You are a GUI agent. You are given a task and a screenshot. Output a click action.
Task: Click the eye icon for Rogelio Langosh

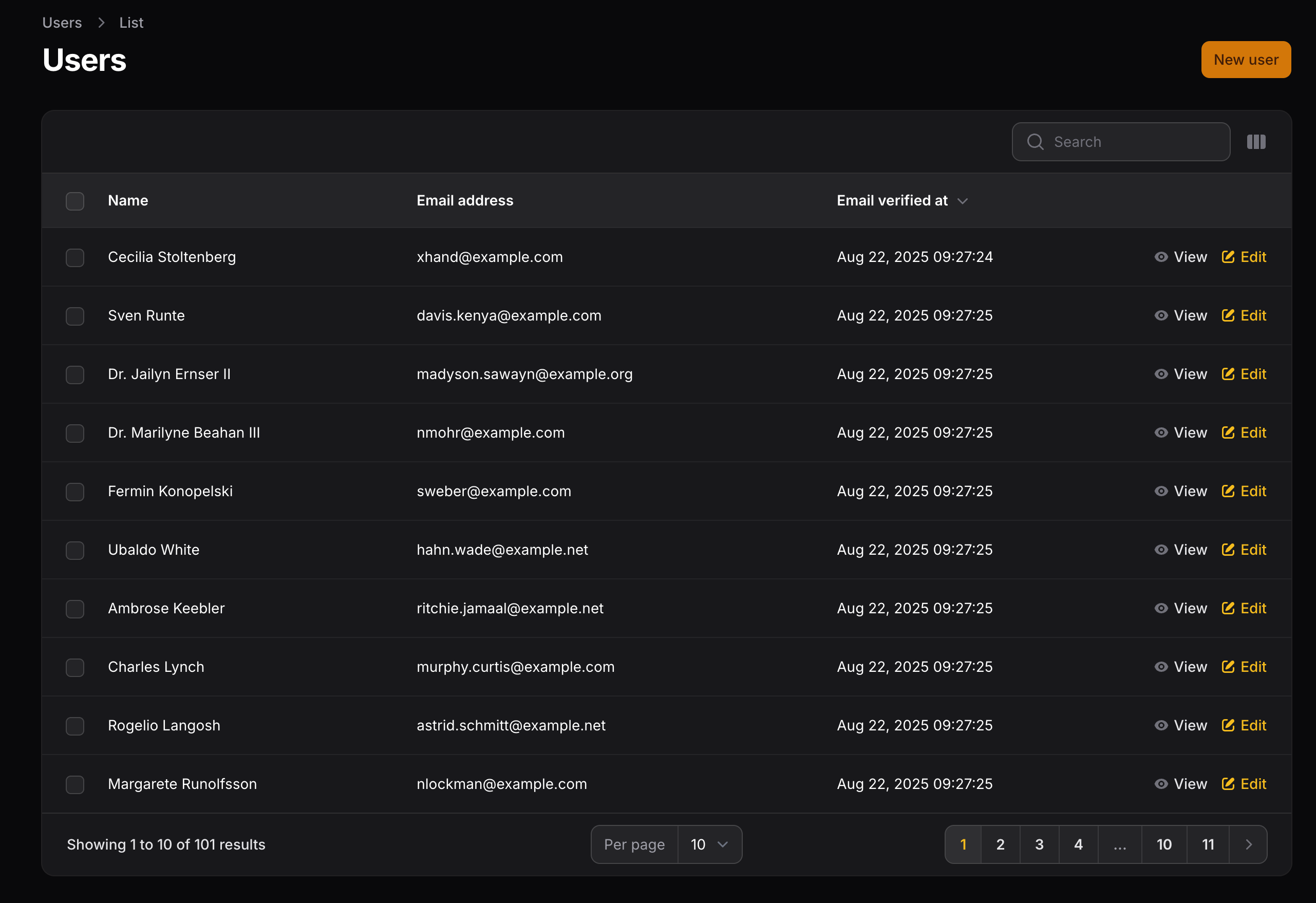pyautogui.click(x=1161, y=725)
